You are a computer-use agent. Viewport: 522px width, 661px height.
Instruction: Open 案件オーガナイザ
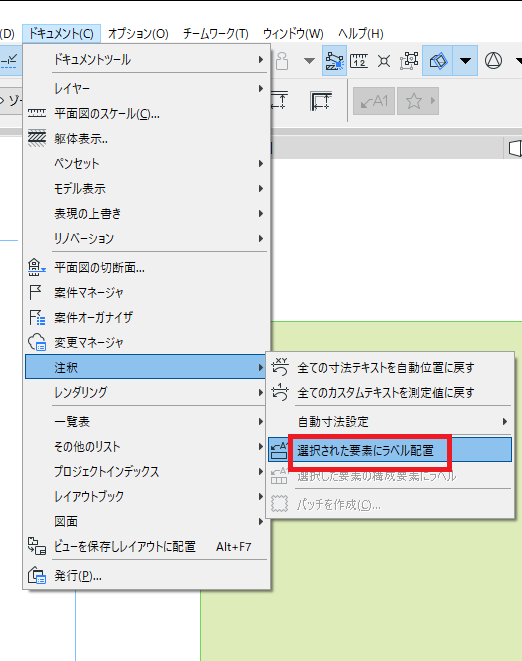pos(146,317)
